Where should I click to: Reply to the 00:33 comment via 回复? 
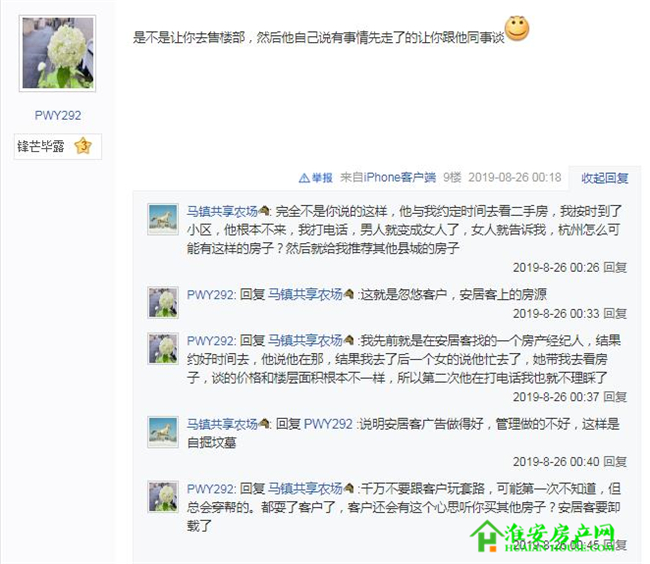coord(615,314)
